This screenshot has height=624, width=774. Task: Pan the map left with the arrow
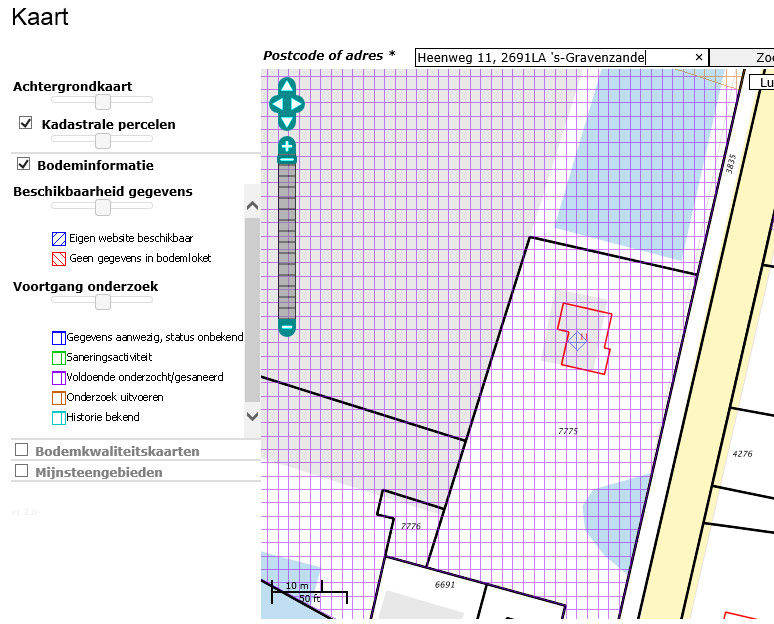(276, 104)
